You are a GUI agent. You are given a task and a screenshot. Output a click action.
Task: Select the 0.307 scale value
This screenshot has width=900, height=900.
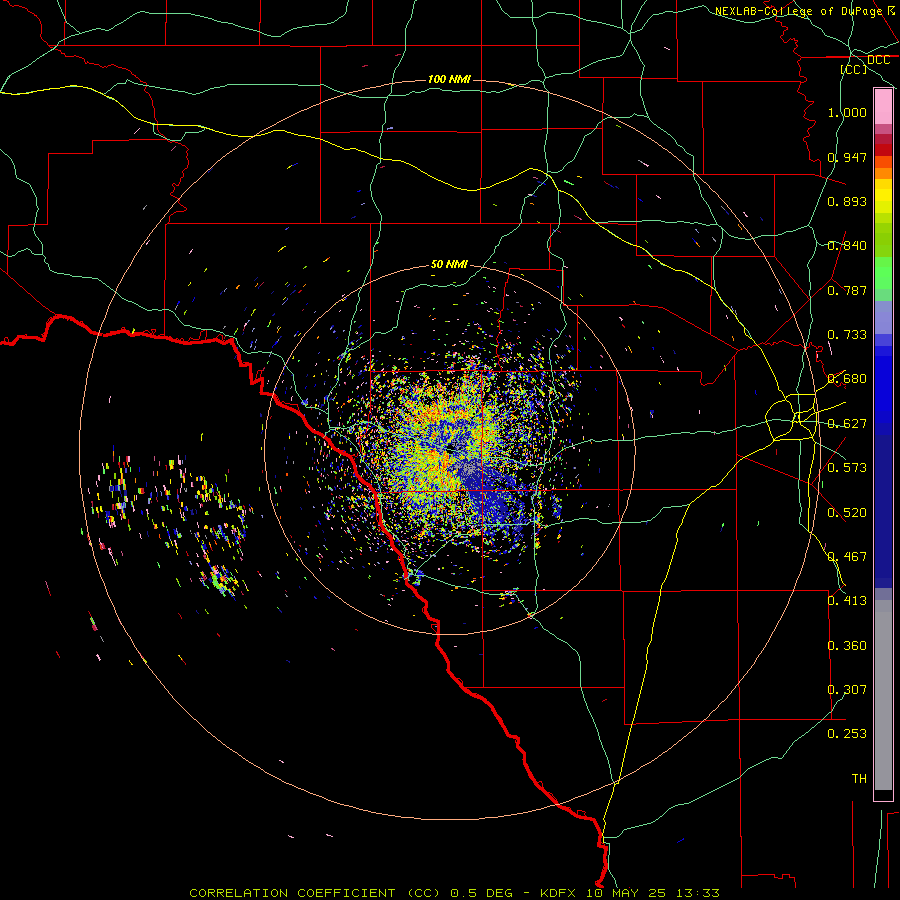coord(847,690)
